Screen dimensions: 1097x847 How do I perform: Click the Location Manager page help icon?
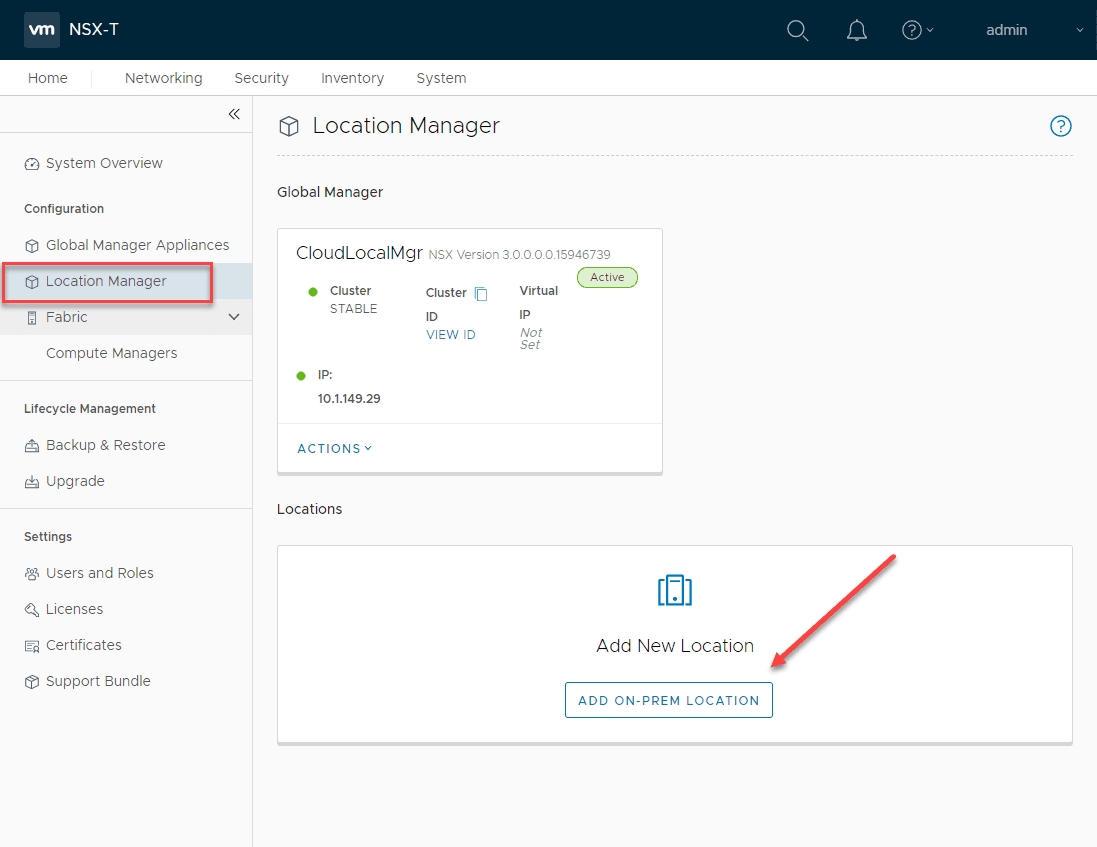click(1060, 126)
